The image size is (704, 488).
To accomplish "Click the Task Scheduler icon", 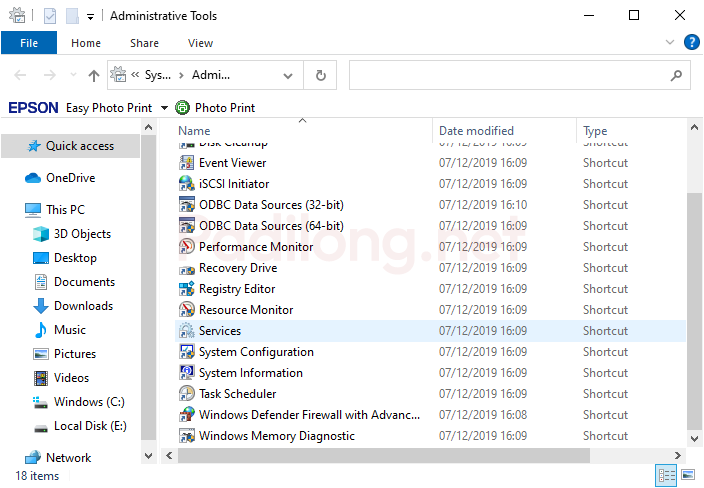I will point(186,394).
